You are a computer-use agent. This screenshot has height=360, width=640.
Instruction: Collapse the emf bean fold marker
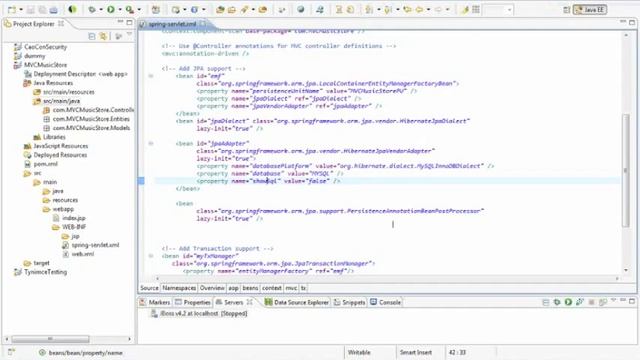click(x=151, y=76)
